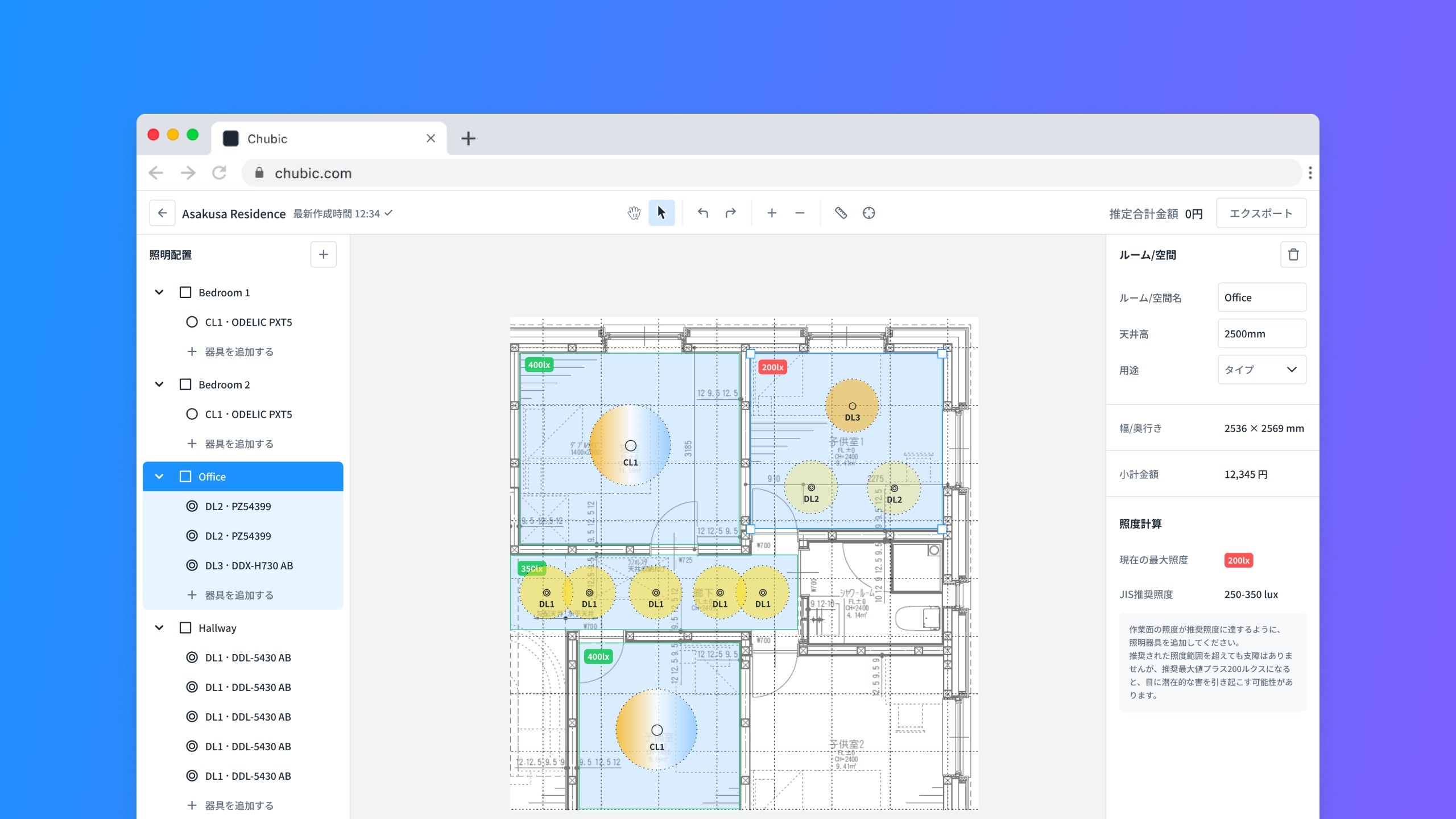Screen dimensions: 1456x819
Task: Click the エクスポート button
Action: 1261,213
